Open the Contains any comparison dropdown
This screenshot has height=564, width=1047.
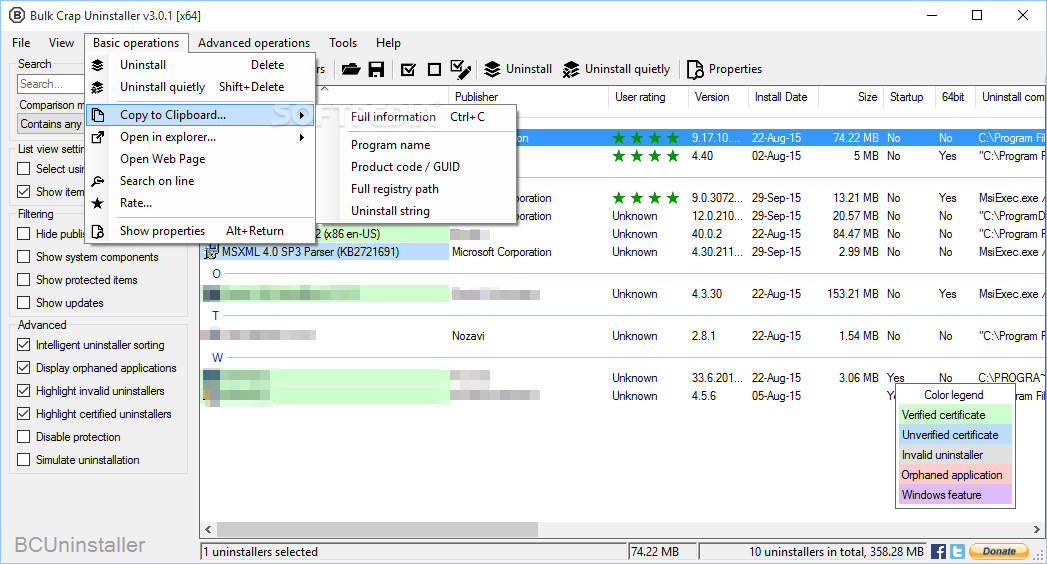coord(51,123)
